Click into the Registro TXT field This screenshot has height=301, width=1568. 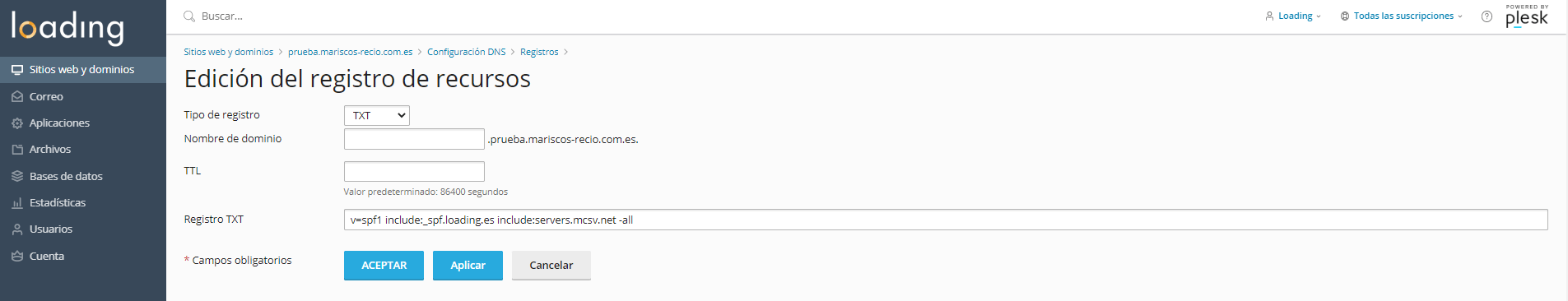coord(946,220)
